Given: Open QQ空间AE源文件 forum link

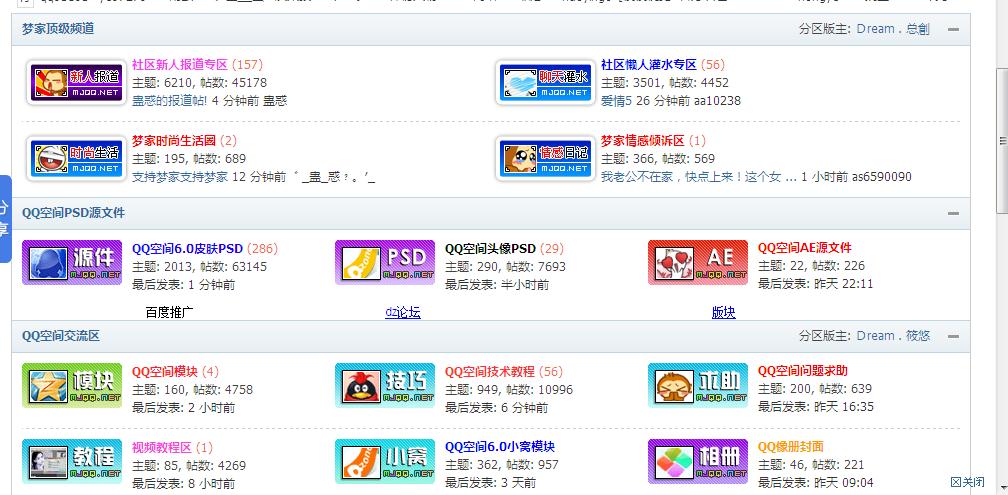Looking at the screenshot, I should click(x=805, y=248).
